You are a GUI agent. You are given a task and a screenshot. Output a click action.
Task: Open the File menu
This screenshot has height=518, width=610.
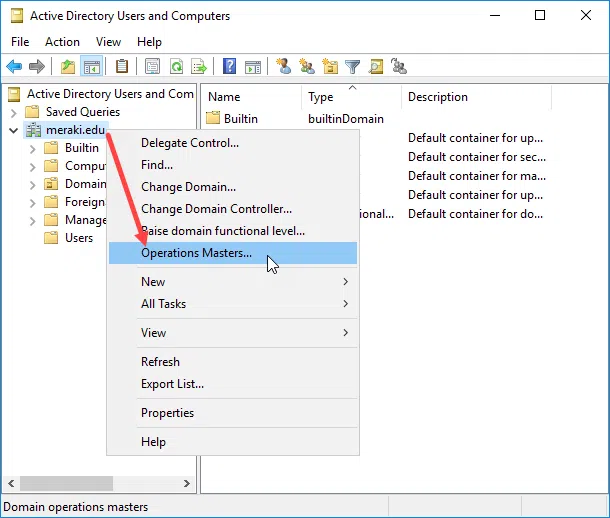20,42
